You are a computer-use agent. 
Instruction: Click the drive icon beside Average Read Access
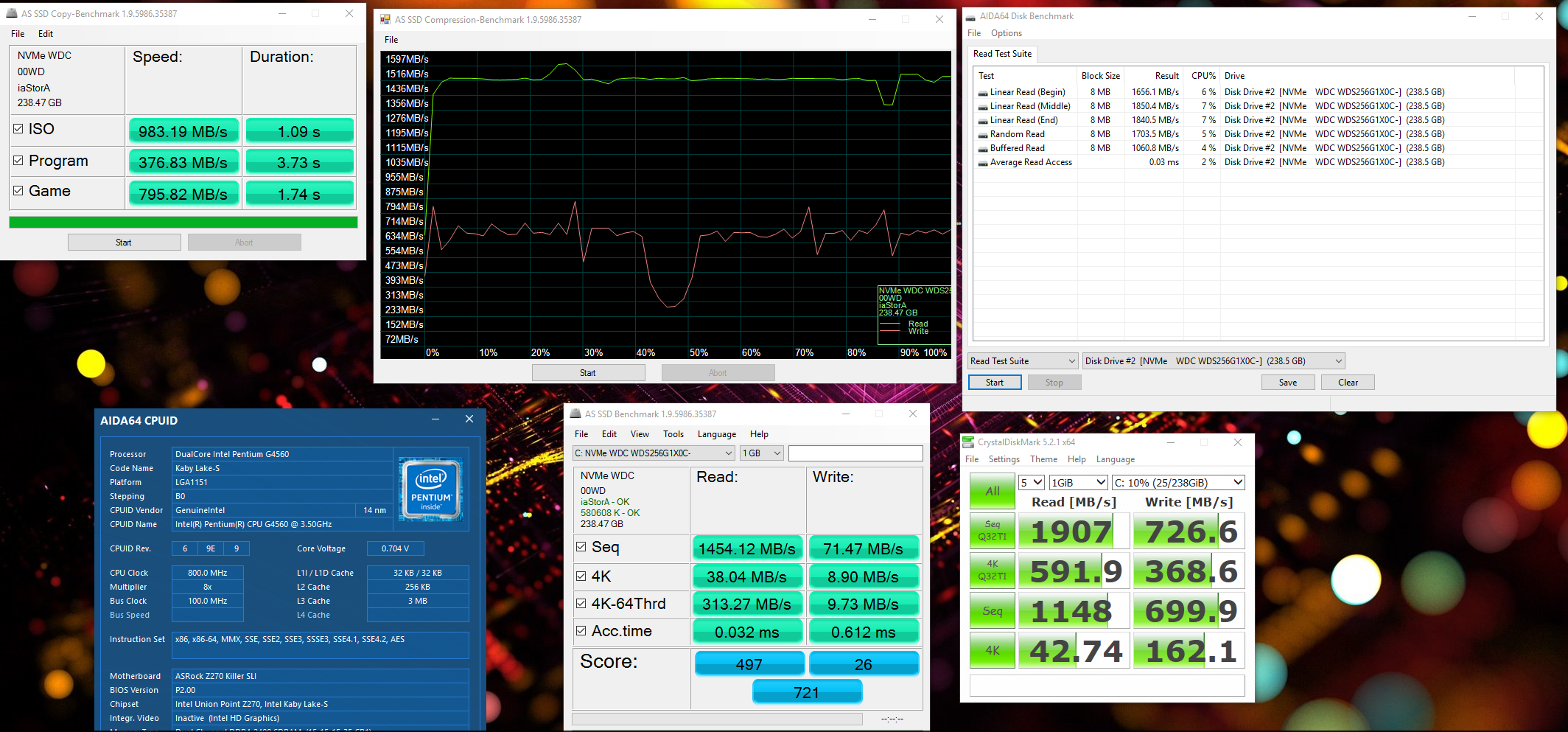983,163
